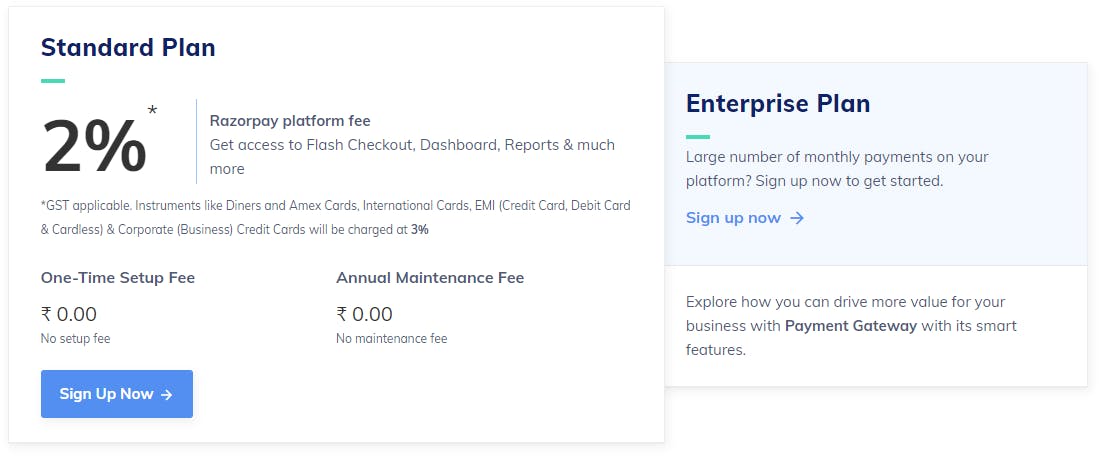This screenshot has width=1108, height=456.
Task: Click the 'Razorpay platform fee' label
Action: coord(290,120)
